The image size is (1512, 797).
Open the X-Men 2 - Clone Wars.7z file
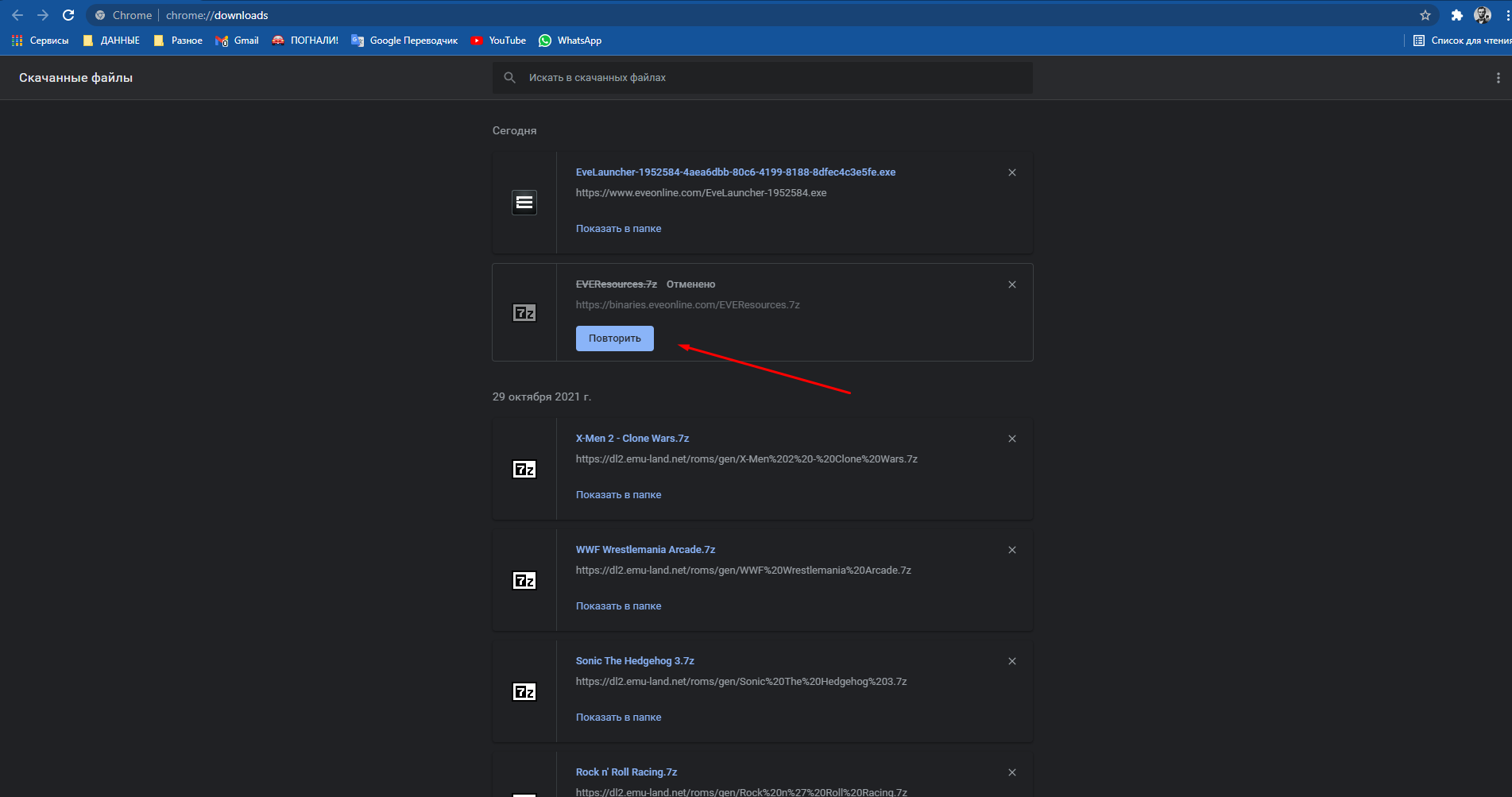[x=632, y=439]
